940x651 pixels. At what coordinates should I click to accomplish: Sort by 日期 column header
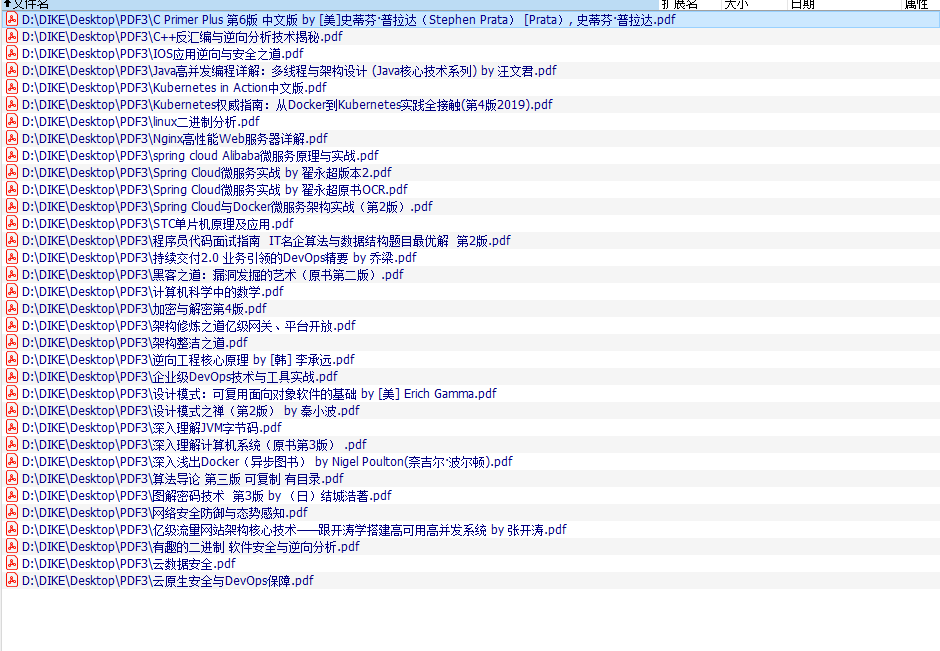pyautogui.click(x=845, y=4)
